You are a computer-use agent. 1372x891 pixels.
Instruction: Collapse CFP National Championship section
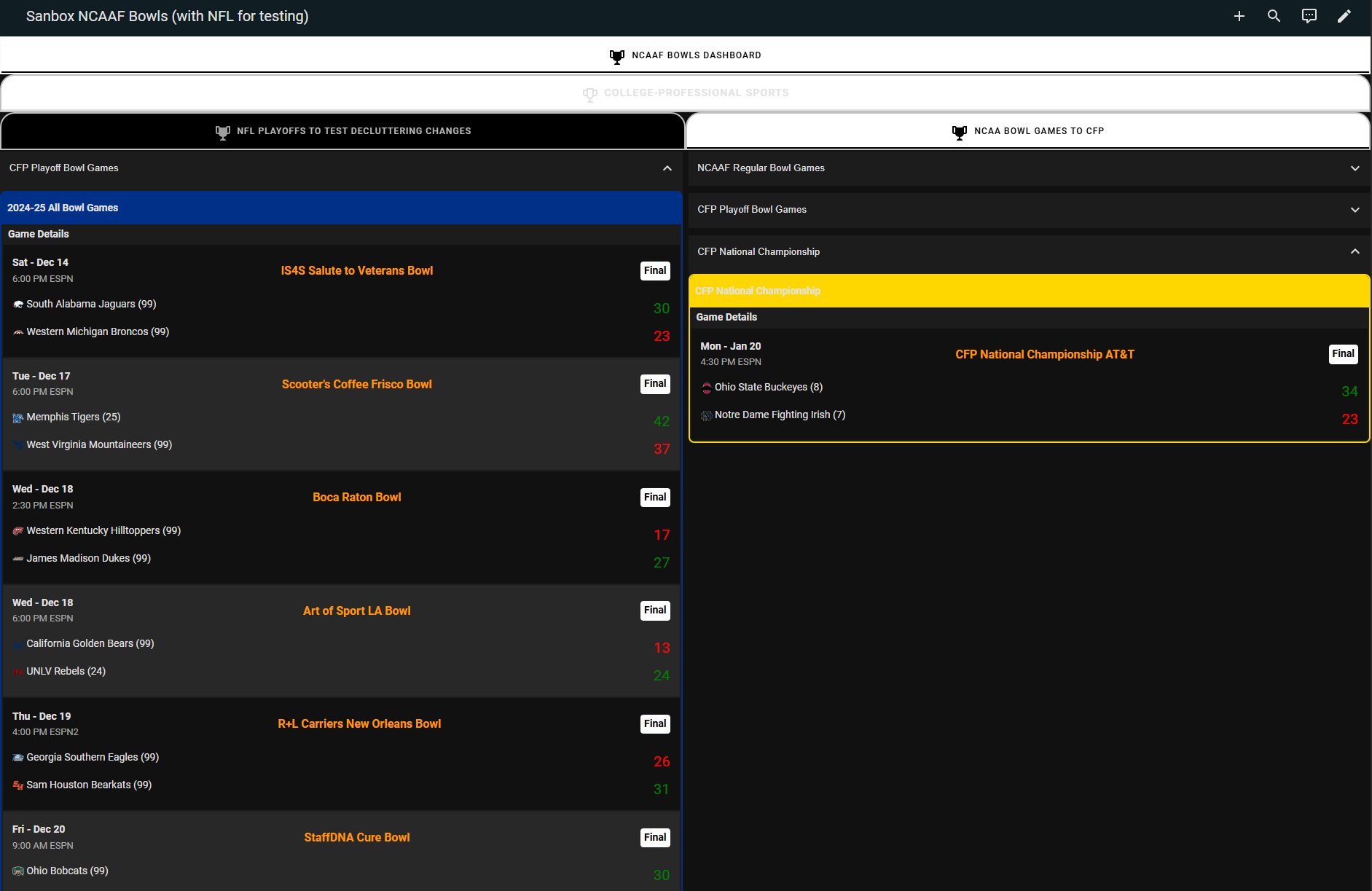[1355, 252]
